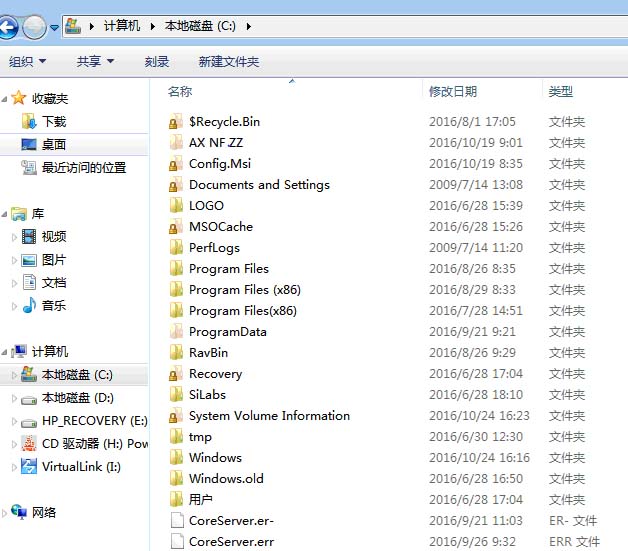Go back with the Back arrow button

coord(8,27)
